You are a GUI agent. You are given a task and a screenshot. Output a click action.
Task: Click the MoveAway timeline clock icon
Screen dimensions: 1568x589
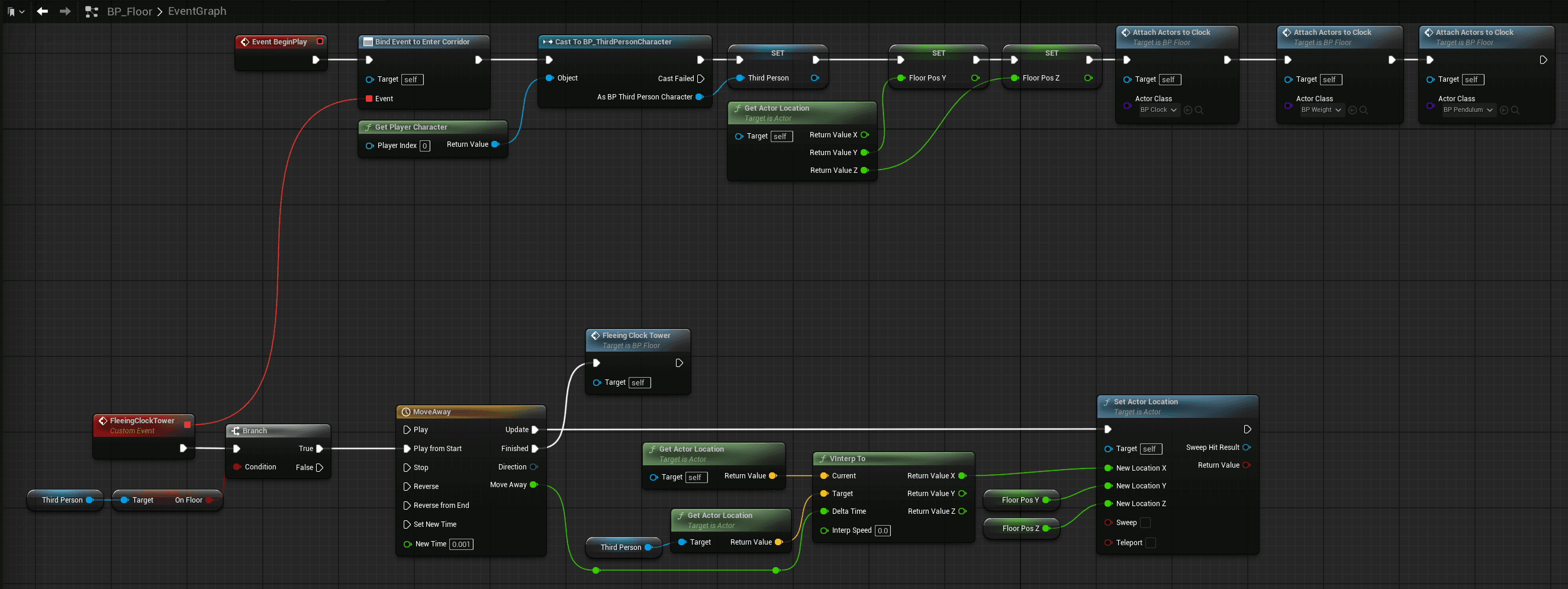(x=406, y=412)
